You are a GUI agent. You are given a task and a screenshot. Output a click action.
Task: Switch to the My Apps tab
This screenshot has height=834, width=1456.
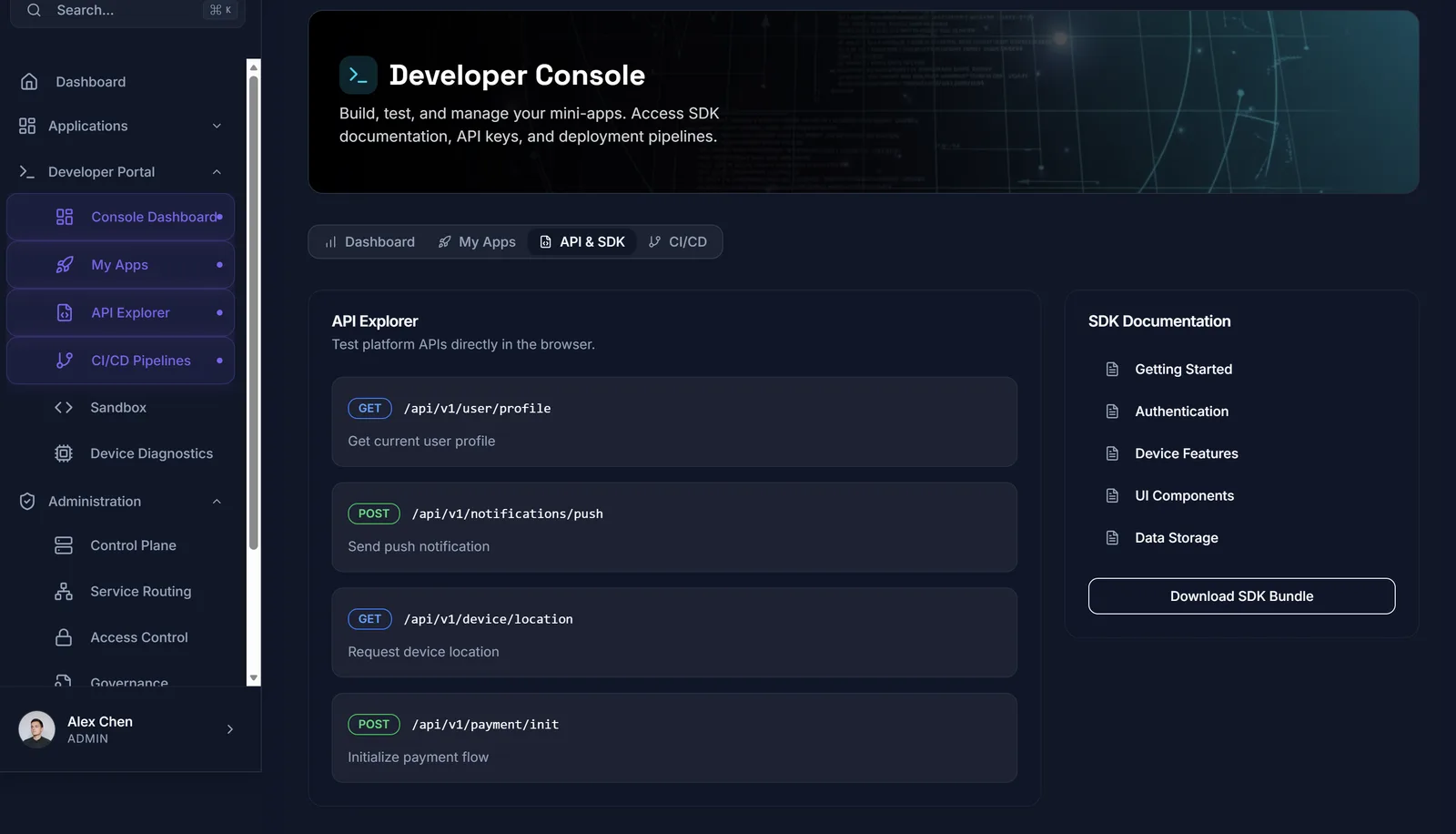[x=477, y=242]
